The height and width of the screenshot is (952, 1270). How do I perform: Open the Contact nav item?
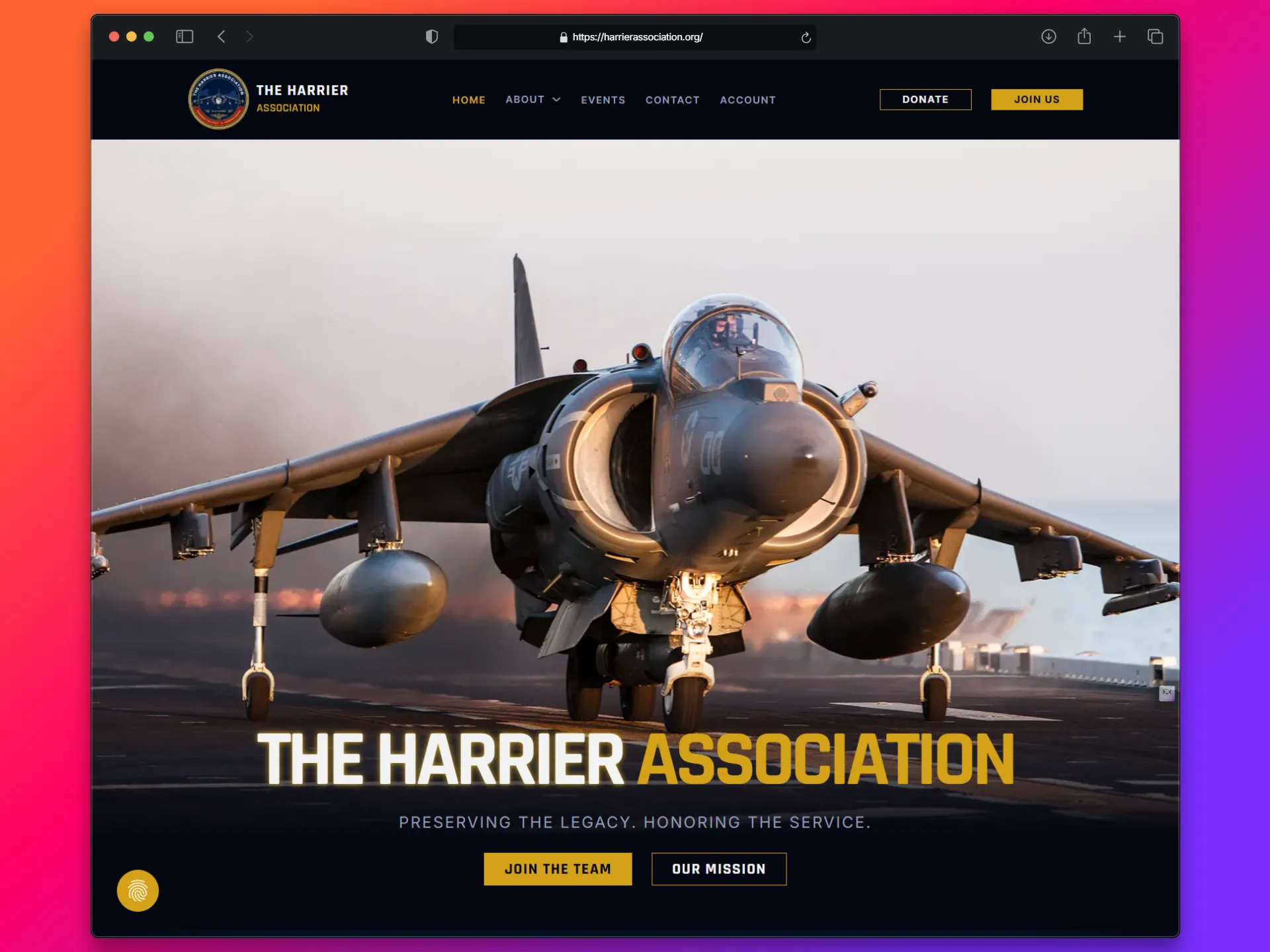(673, 100)
